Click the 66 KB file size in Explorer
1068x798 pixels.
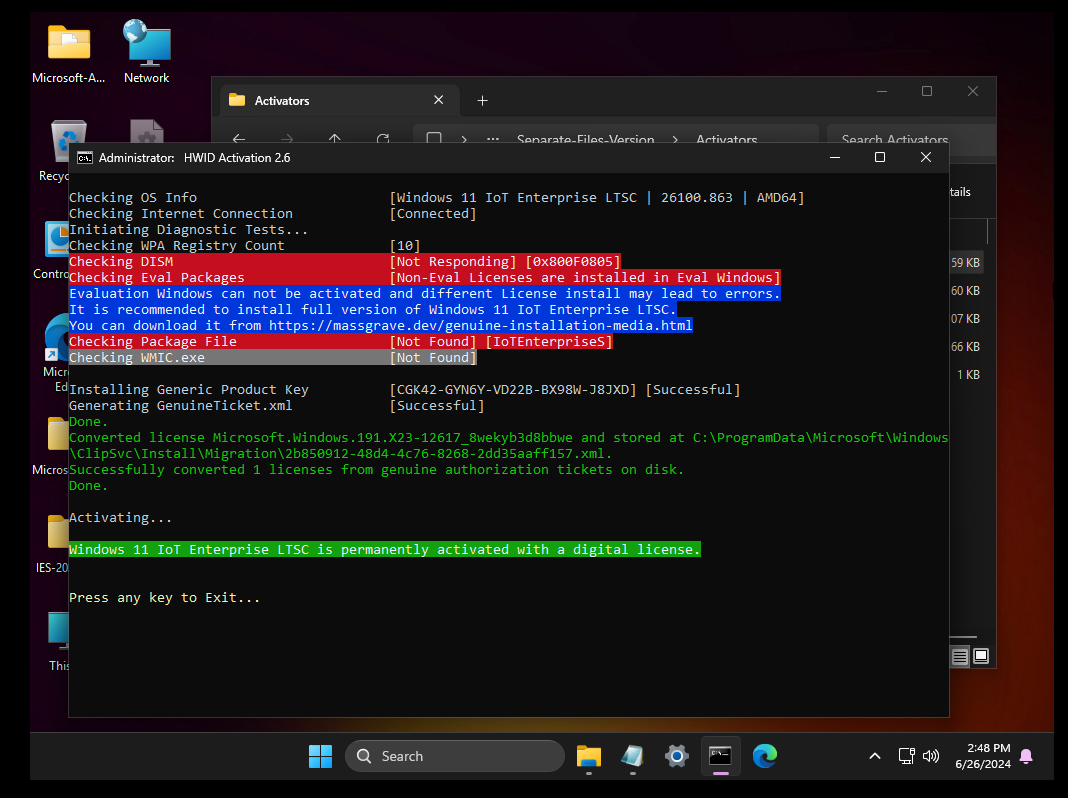[x=965, y=347]
